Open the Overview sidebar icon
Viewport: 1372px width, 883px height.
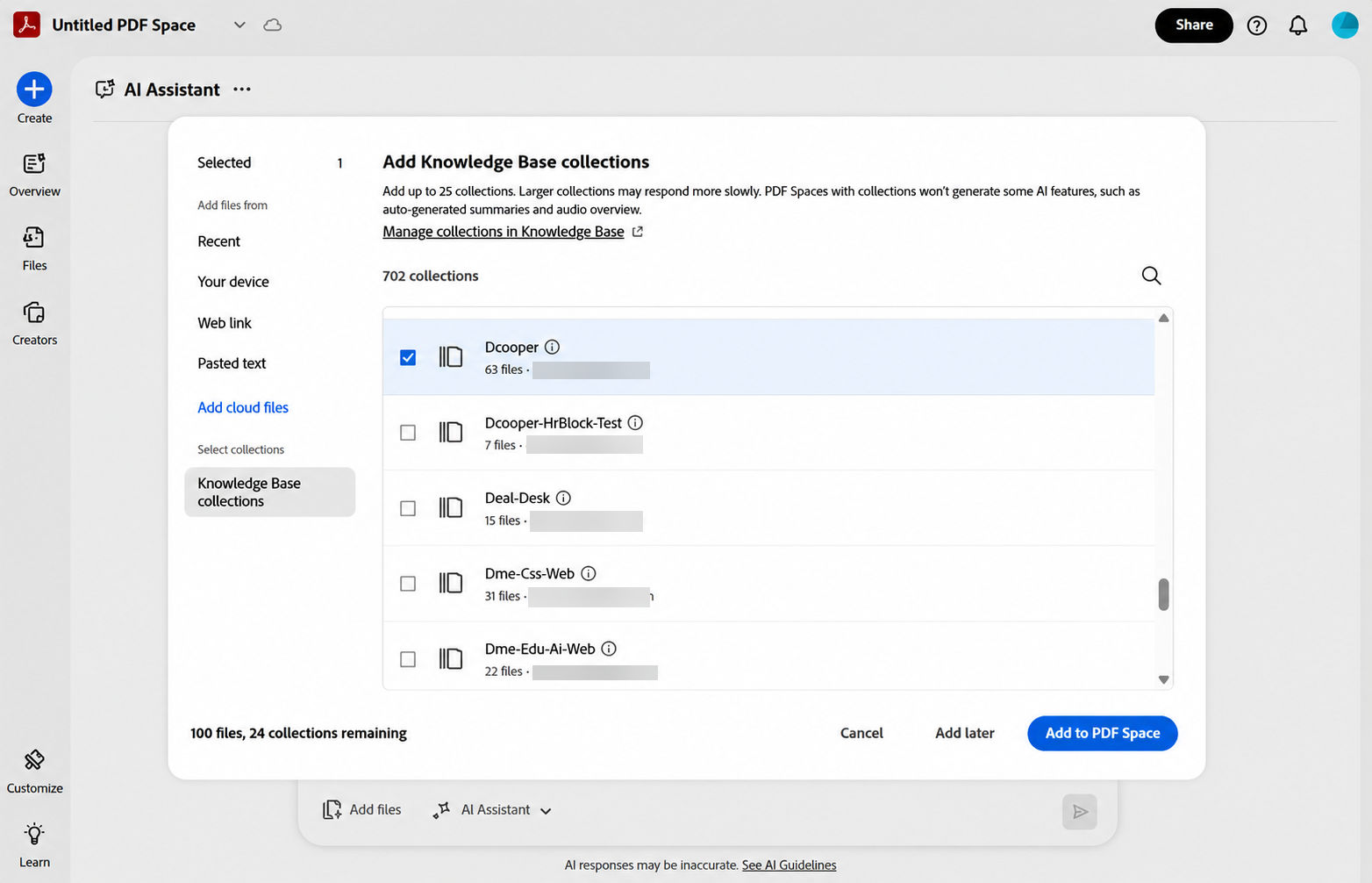coord(34,163)
